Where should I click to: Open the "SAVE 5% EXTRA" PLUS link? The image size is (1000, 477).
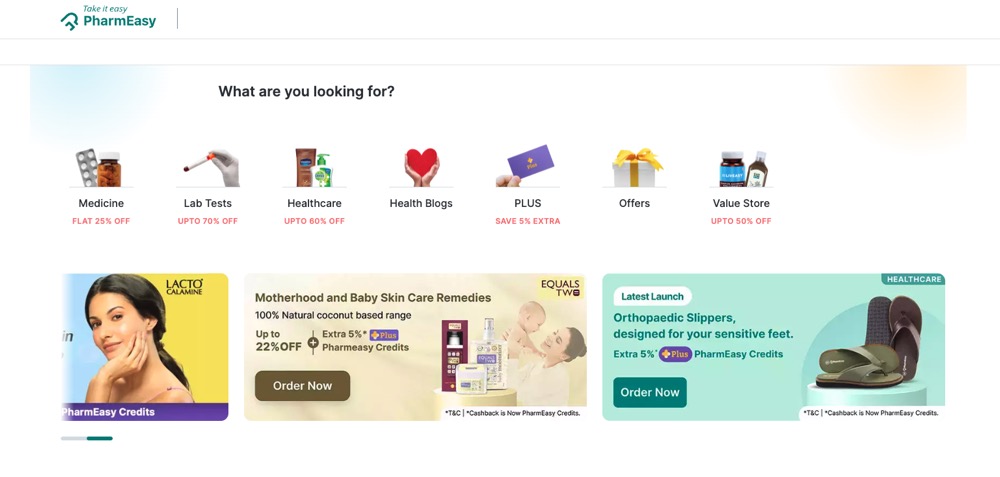coord(528,221)
